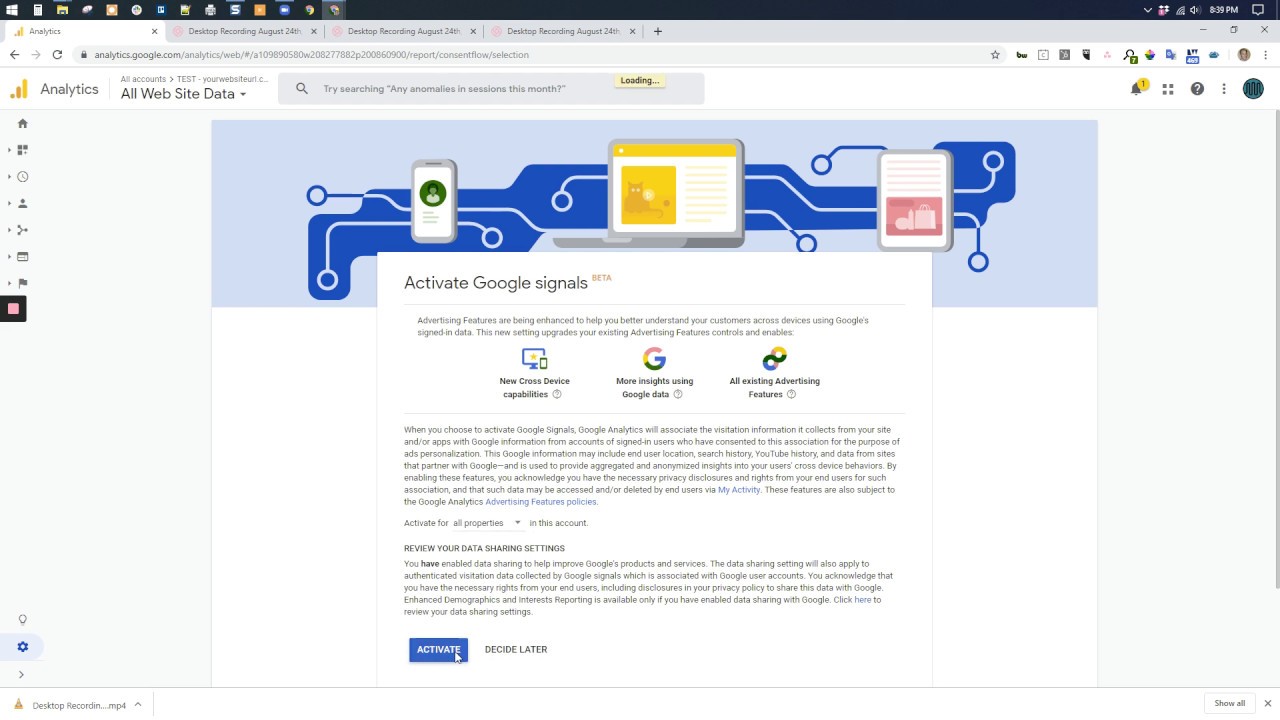Focus the Analytics search box
Screen dimensions: 1280x720
[x=491, y=89]
